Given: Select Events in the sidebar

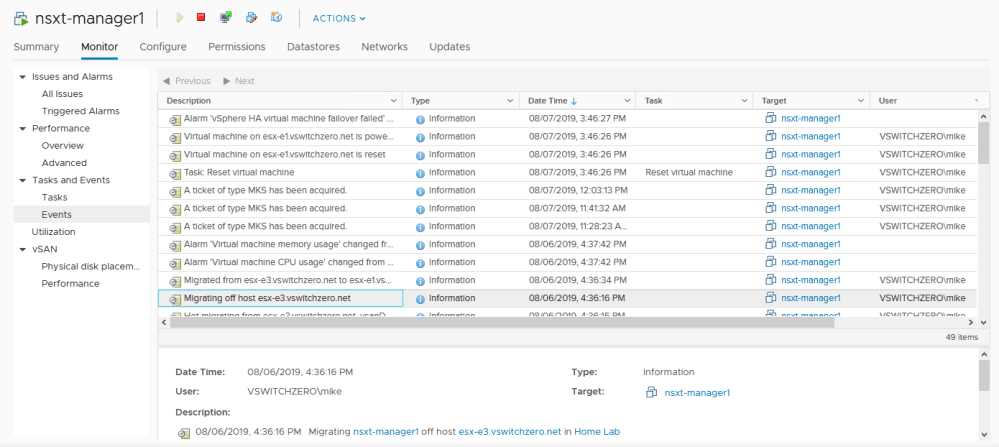Looking at the screenshot, I should (57, 214).
